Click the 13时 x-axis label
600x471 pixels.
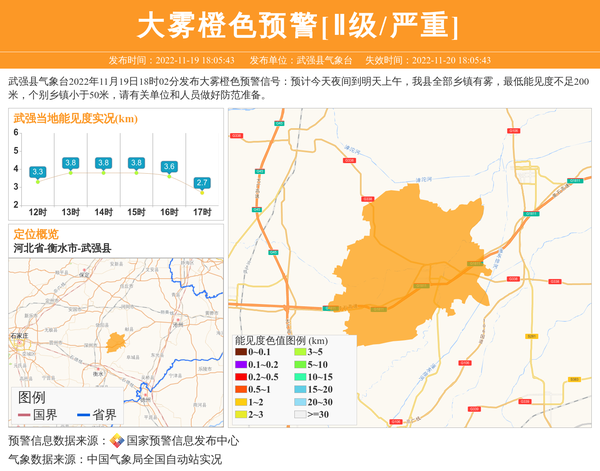pyautogui.click(x=70, y=212)
